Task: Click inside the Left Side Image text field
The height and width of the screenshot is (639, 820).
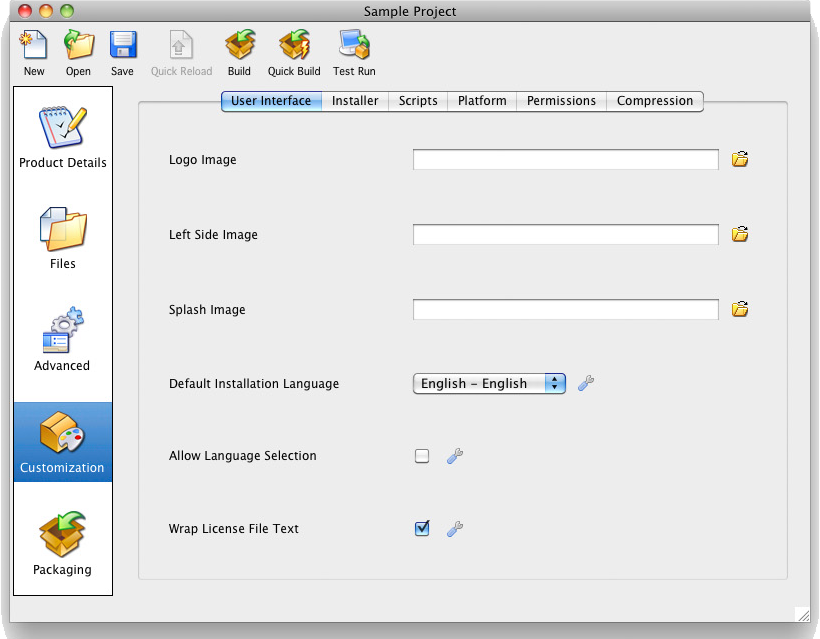Action: (565, 234)
